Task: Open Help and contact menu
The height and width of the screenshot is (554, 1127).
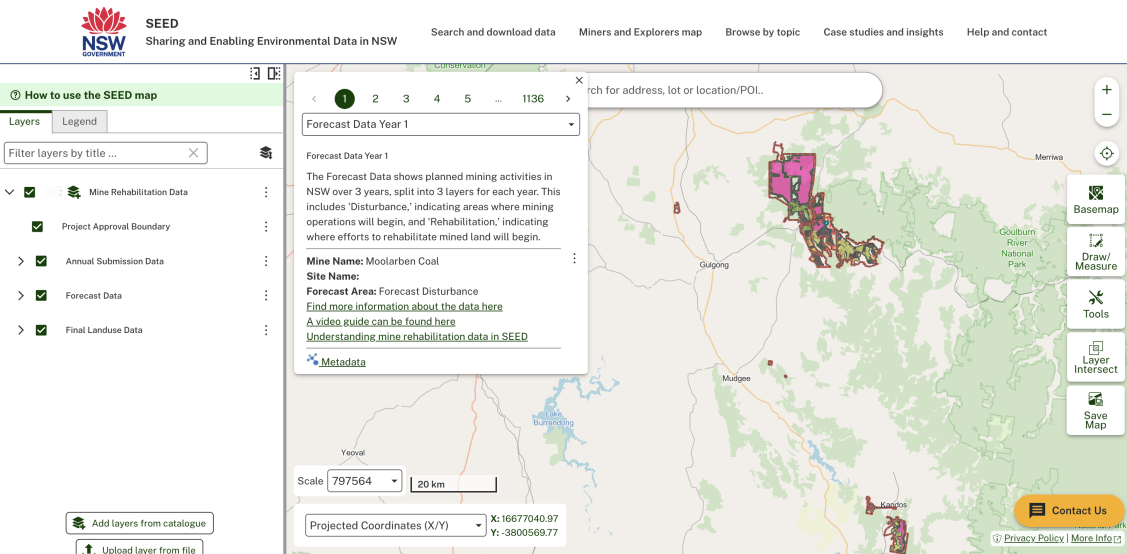Action: tap(1007, 32)
